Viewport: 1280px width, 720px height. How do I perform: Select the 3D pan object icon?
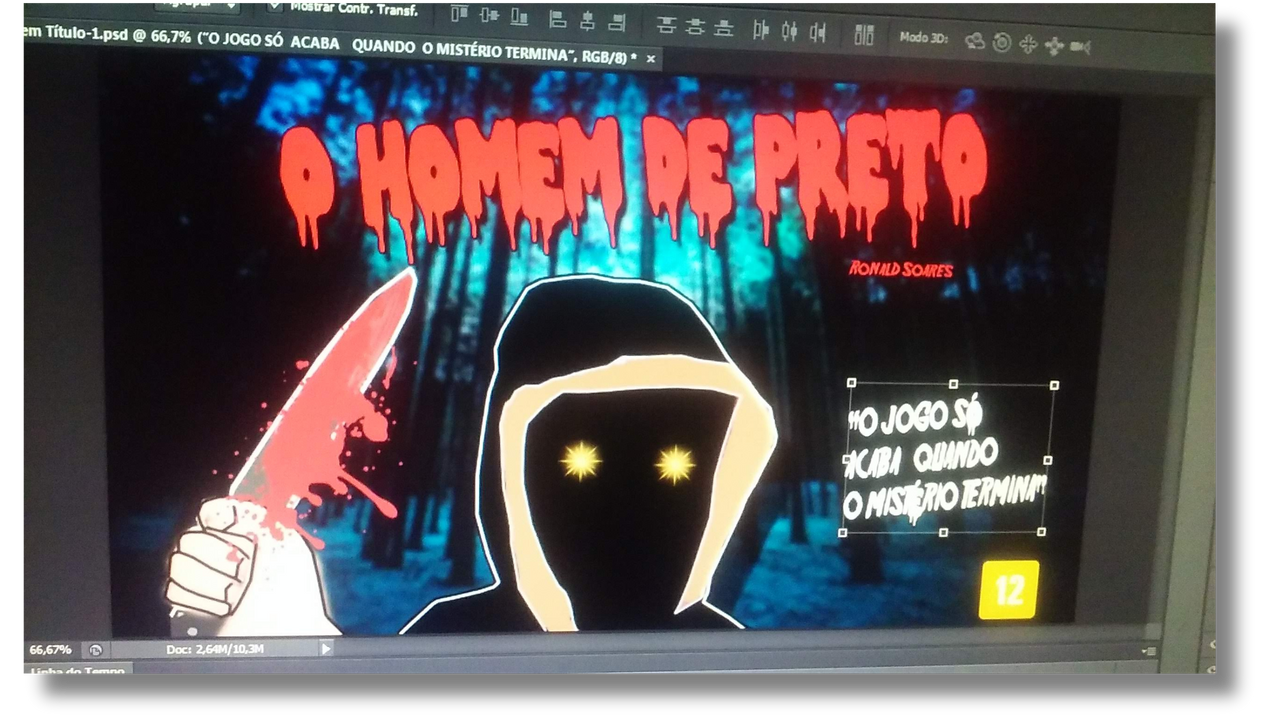(x=1028, y=45)
